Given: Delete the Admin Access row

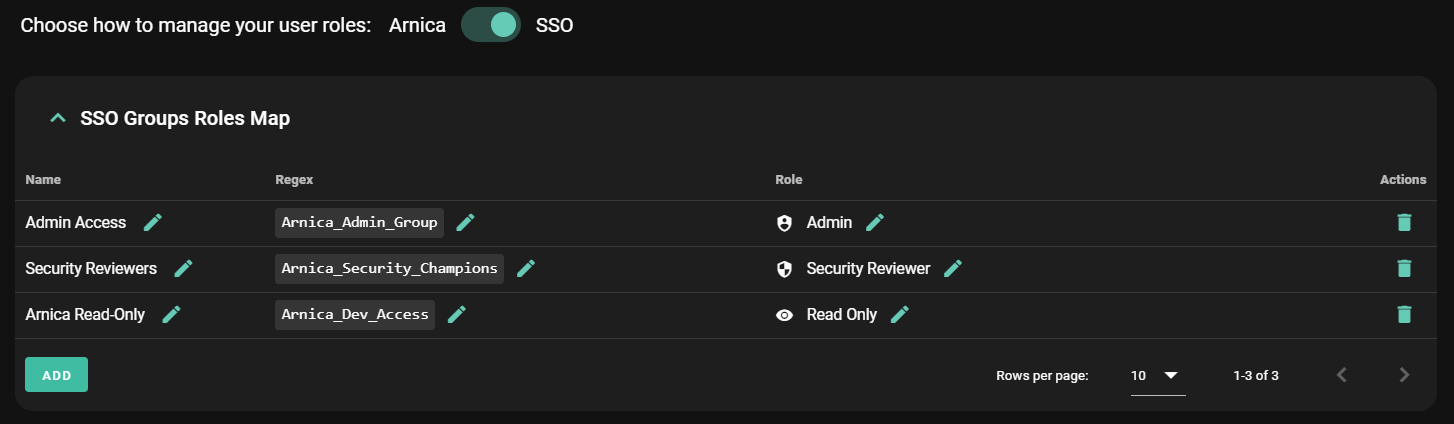Looking at the screenshot, I should 1404,222.
